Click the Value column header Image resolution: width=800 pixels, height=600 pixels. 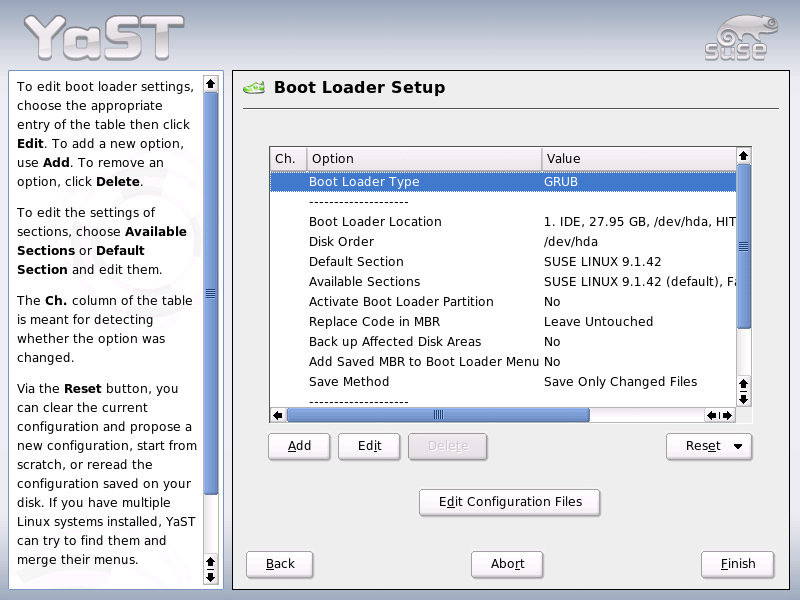point(639,159)
